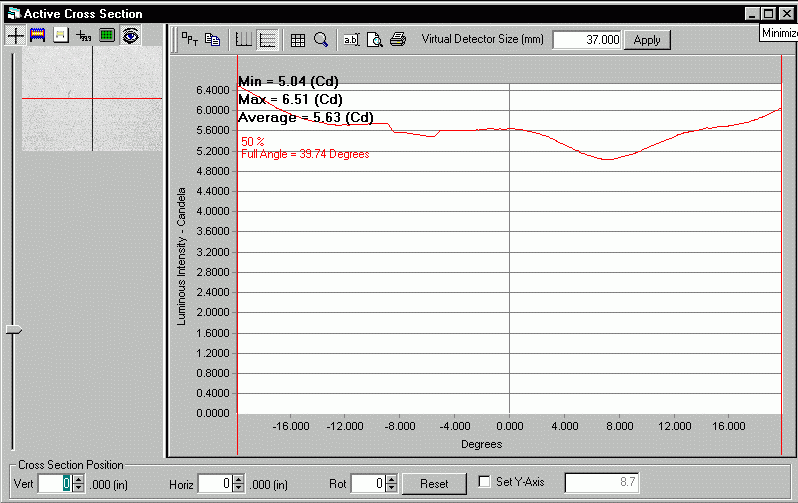Click the Virtual Detector Size field
Viewport: 798px width, 503px height.
587,40
